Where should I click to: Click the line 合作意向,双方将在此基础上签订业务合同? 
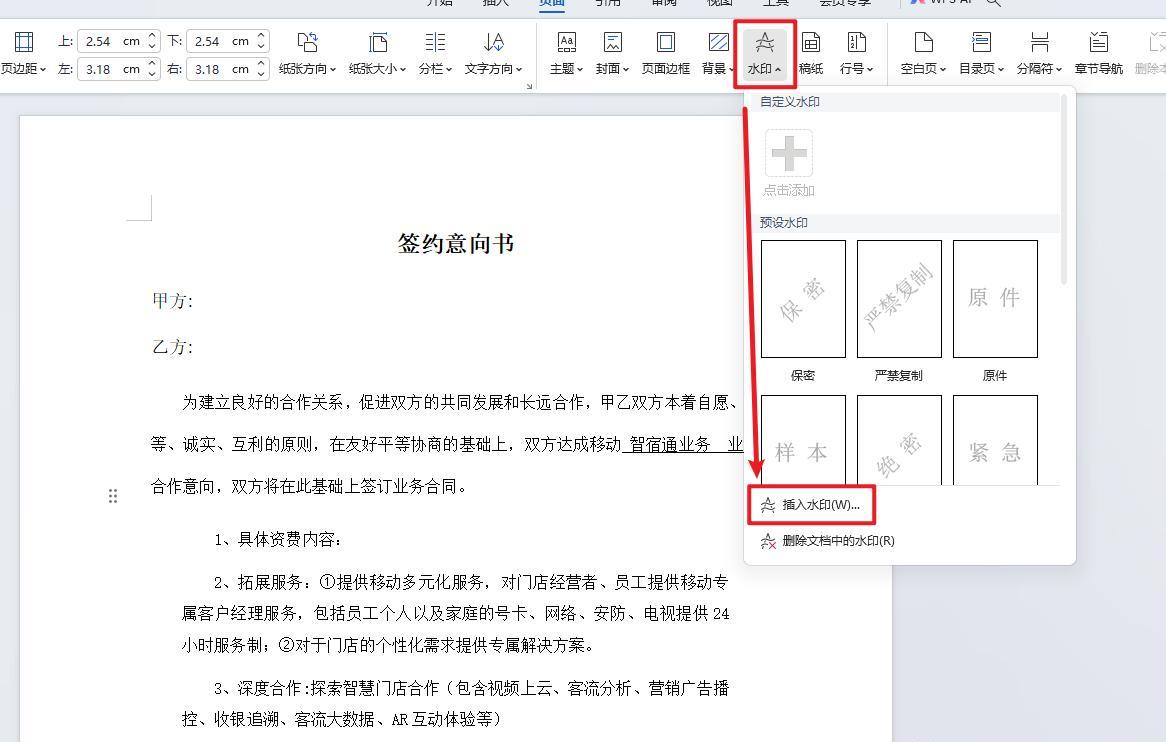coord(309,486)
